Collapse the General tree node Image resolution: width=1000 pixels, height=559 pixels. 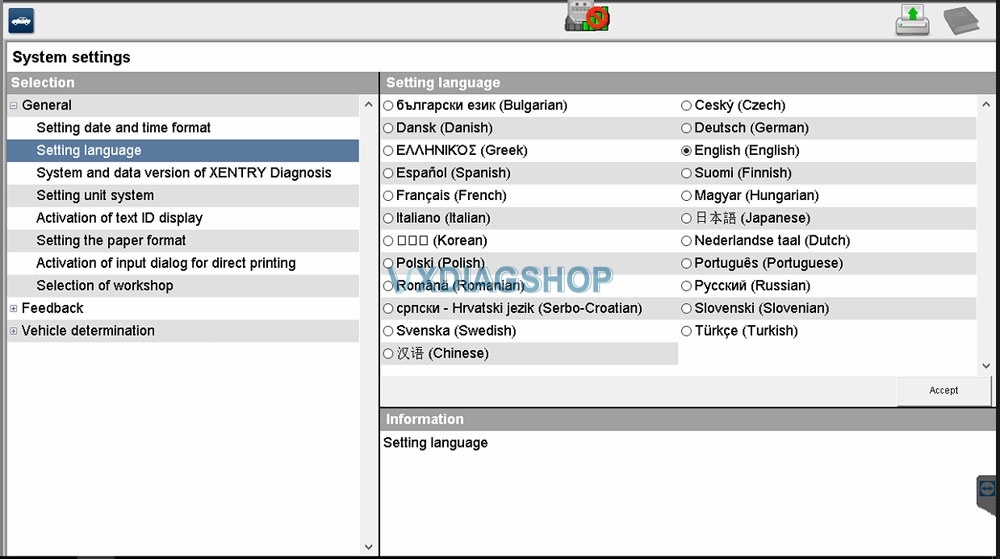(13, 106)
